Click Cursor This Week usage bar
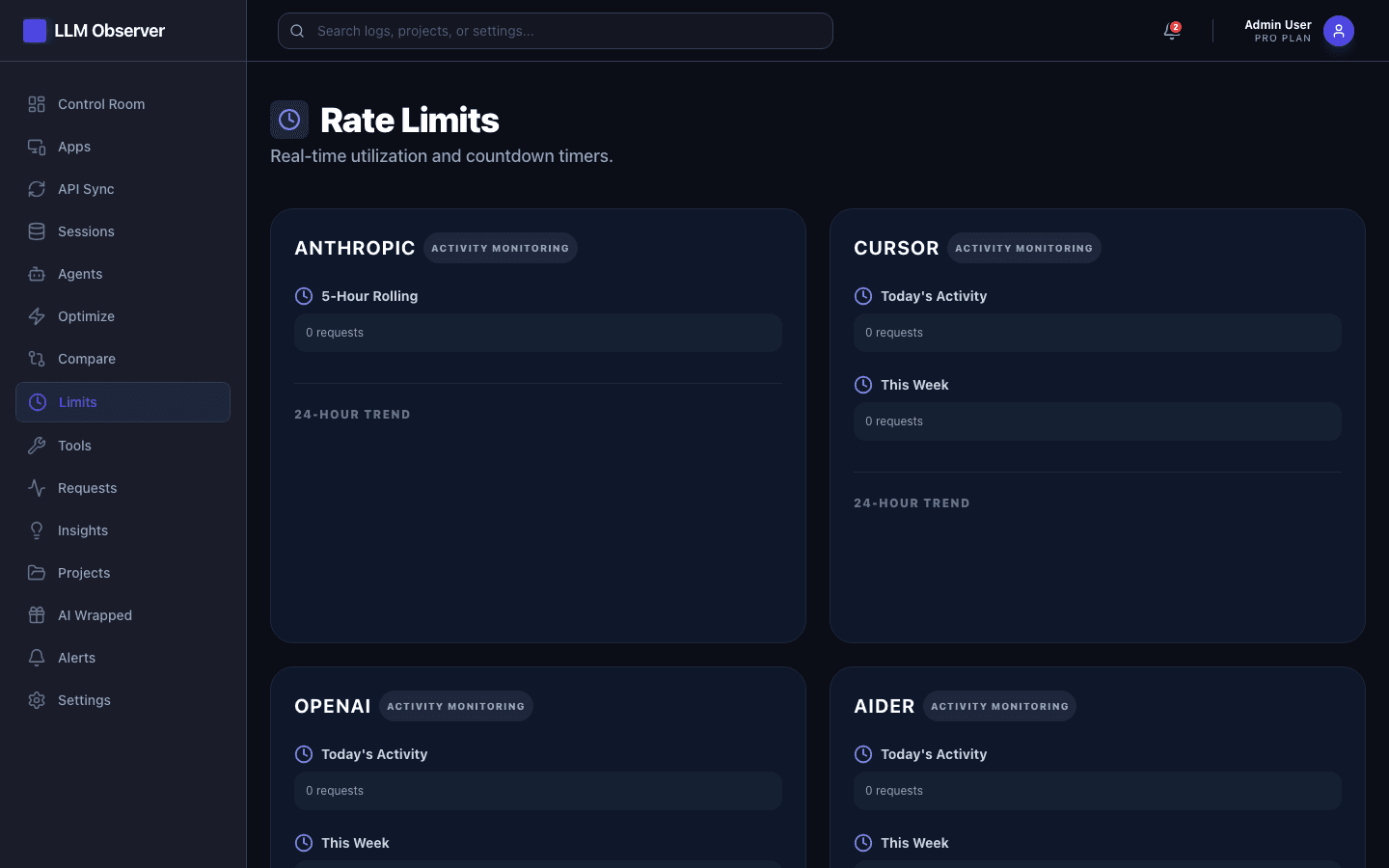 click(x=1098, y=421)
